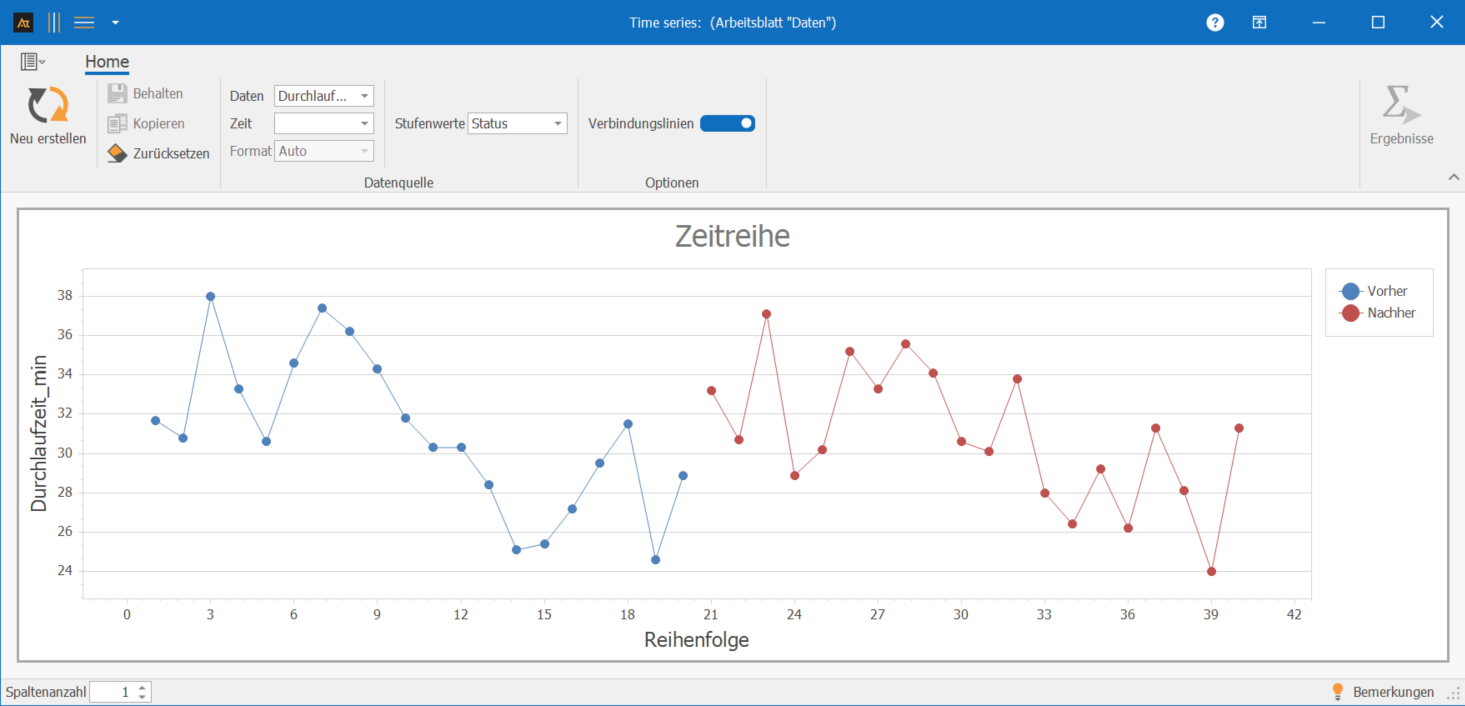Click the ribbon display options icon
Viewport: 1465px width, 706px height.
pyautogui.click(x=1260, y=22)
